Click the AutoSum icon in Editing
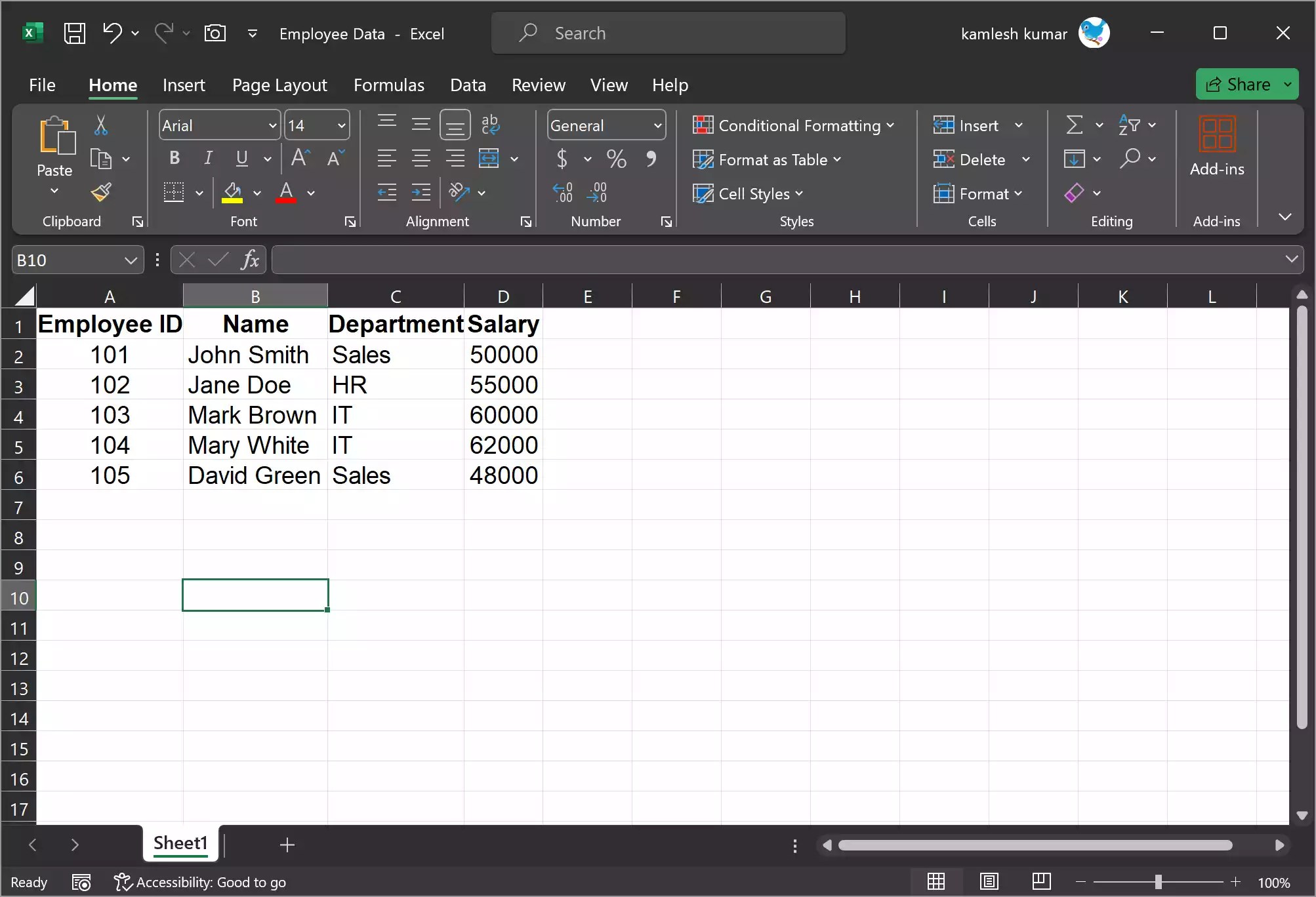The height and width of the screenshot is (897, 1316). [x=1075, y=125]
